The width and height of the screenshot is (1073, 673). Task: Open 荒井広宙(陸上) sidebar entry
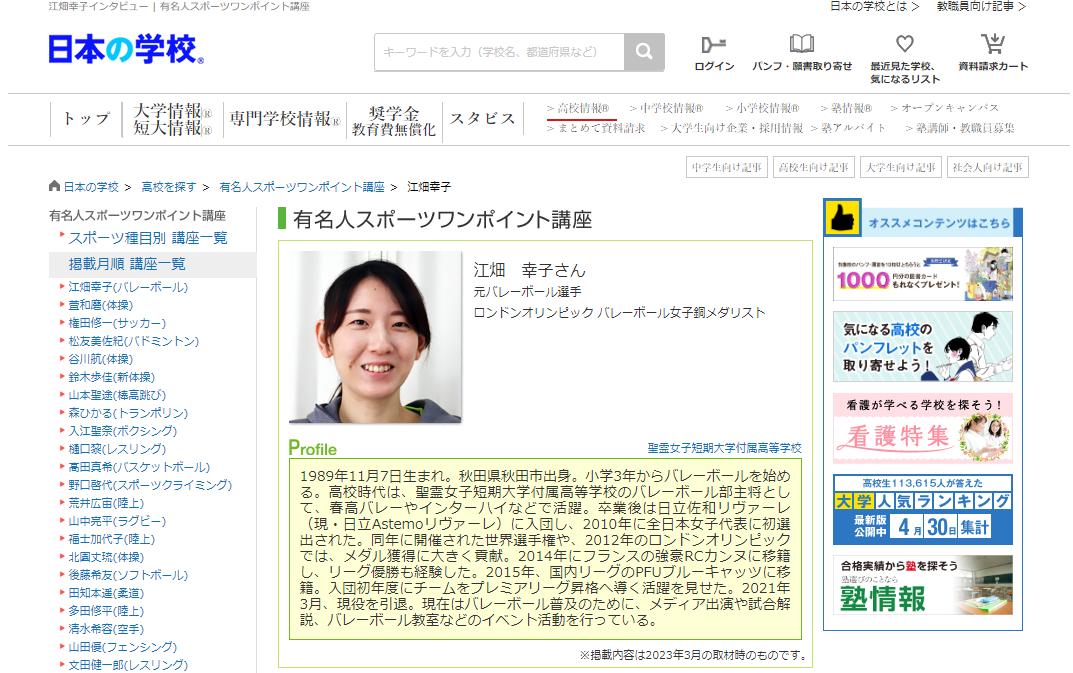tap(106, 503)
